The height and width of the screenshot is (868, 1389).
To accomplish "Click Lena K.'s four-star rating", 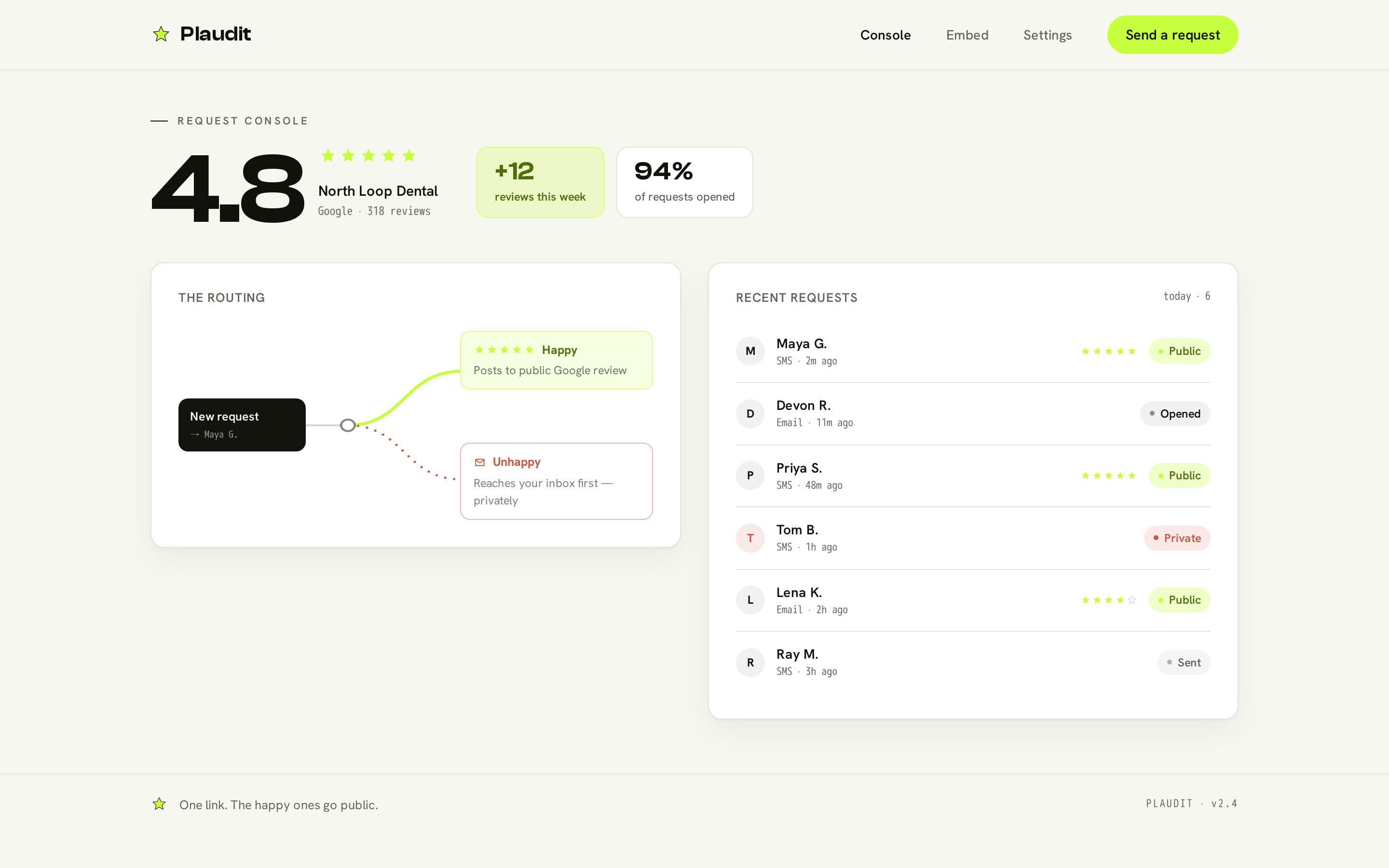I will click(x=1108, y=600).
